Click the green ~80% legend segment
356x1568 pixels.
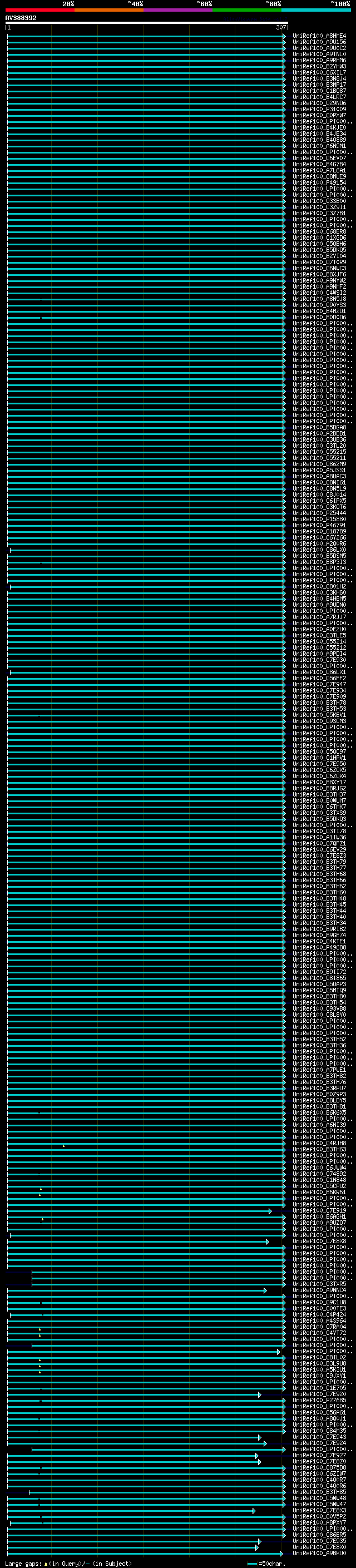click(246, 10)
